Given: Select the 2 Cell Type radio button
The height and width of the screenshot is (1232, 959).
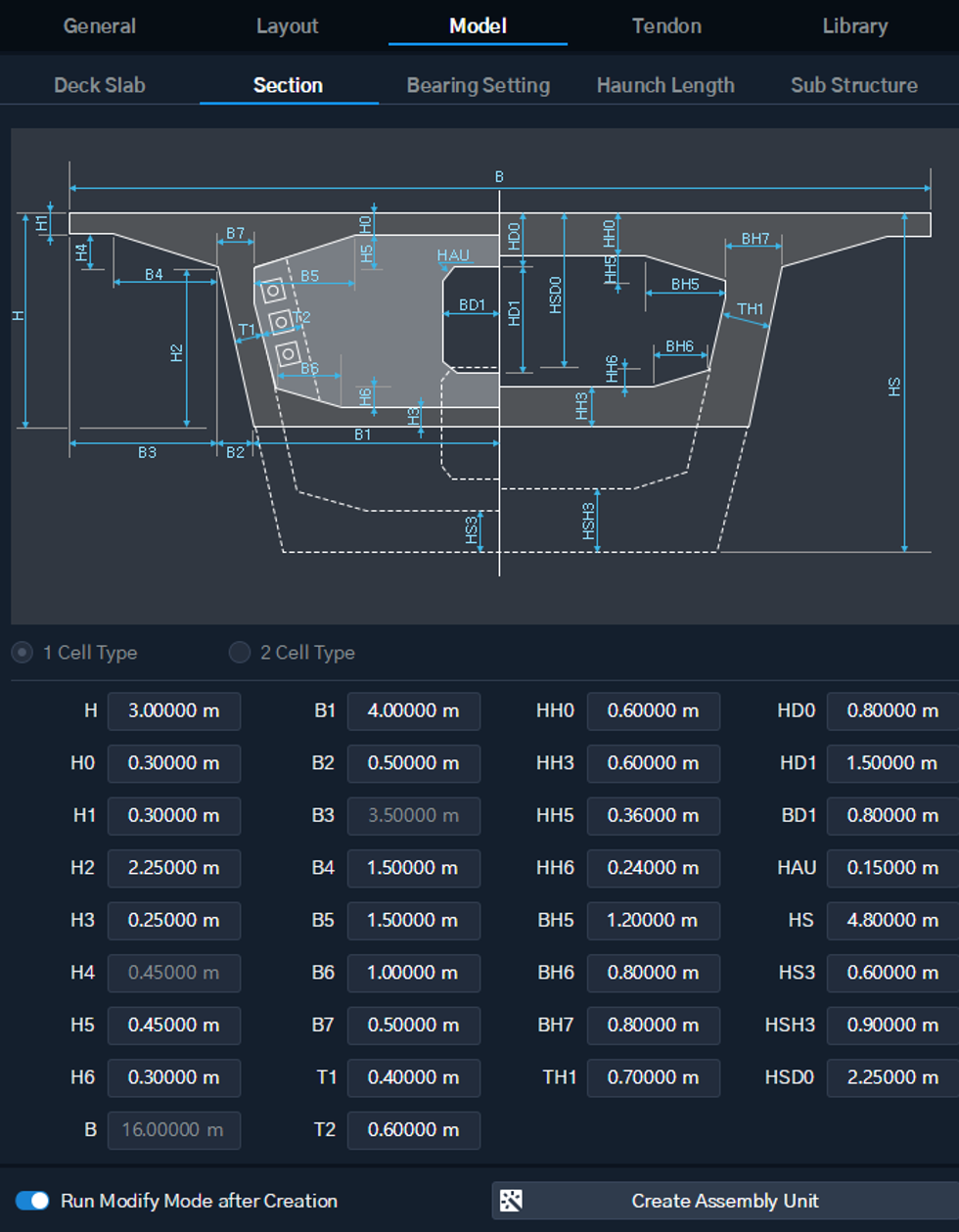Looking at the screenshot, I should click(239, 652).
